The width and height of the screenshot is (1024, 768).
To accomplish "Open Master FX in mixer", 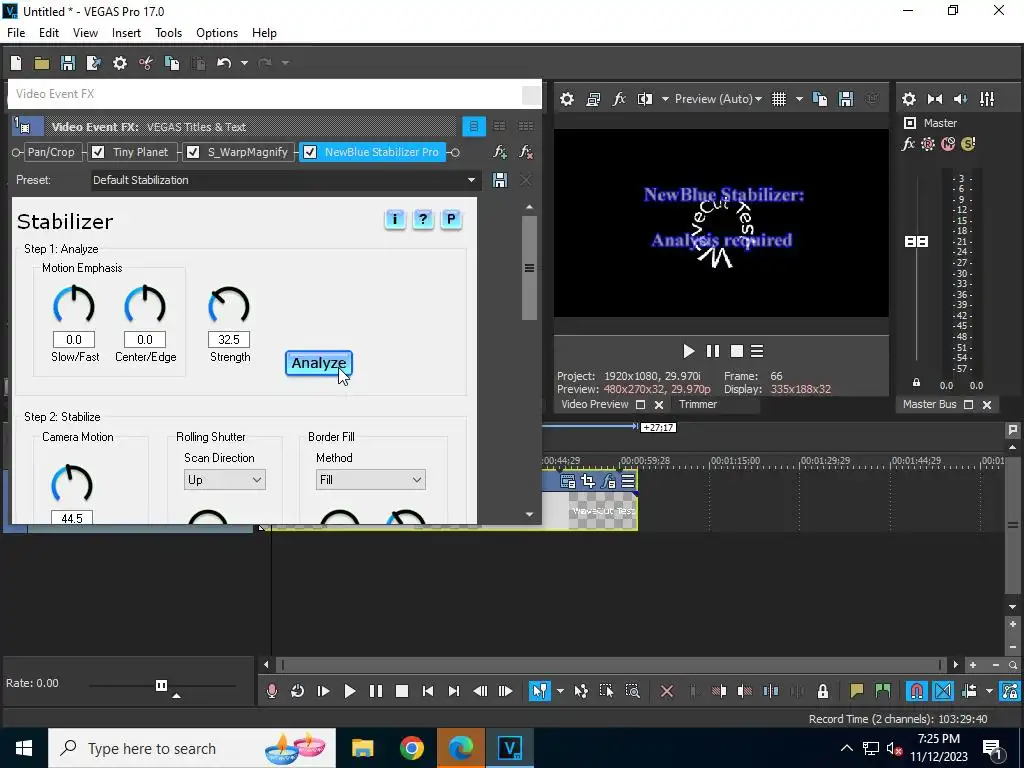I will pos(908,144).
